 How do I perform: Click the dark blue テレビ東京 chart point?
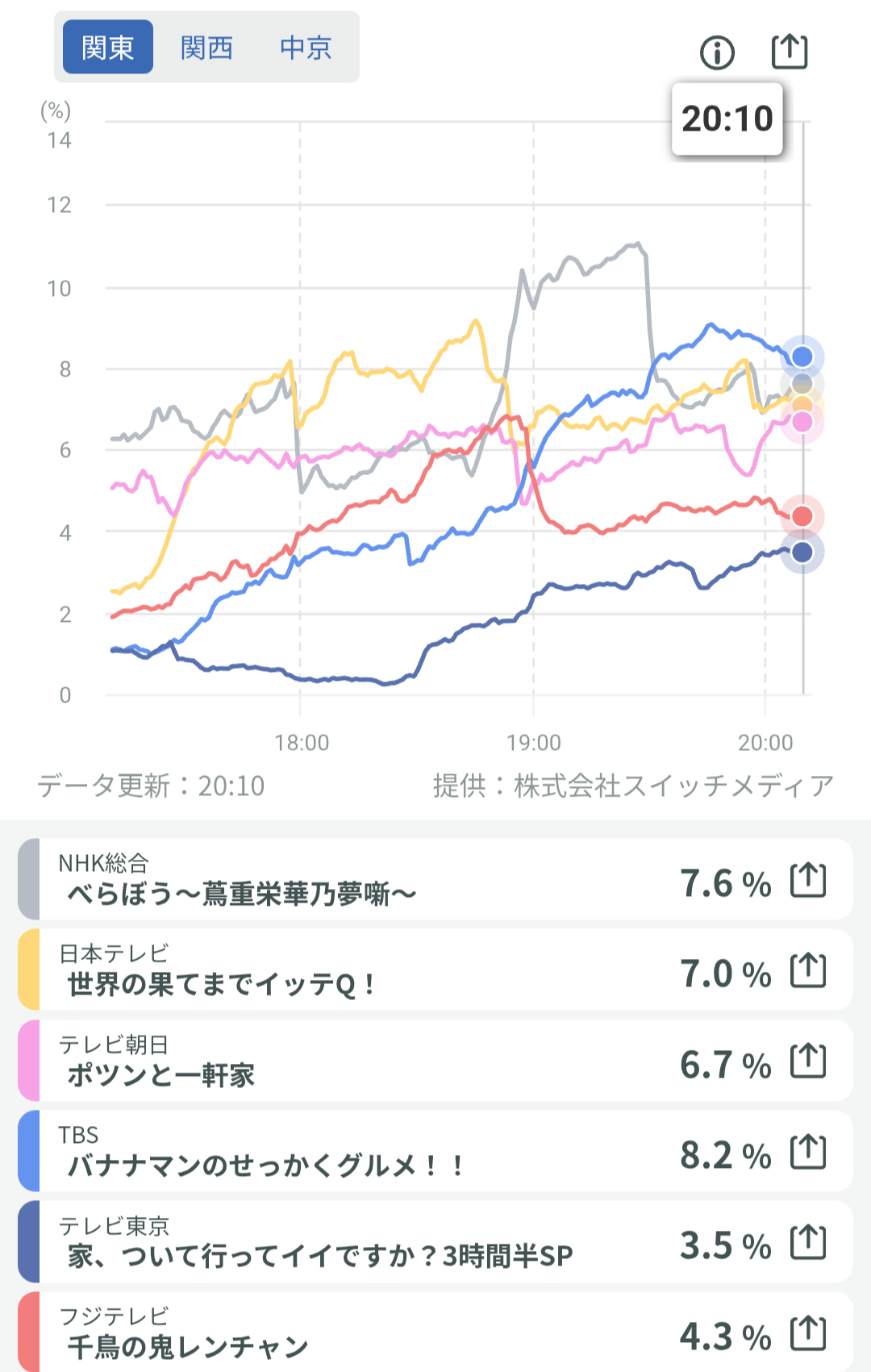click(x=802, y=553)
